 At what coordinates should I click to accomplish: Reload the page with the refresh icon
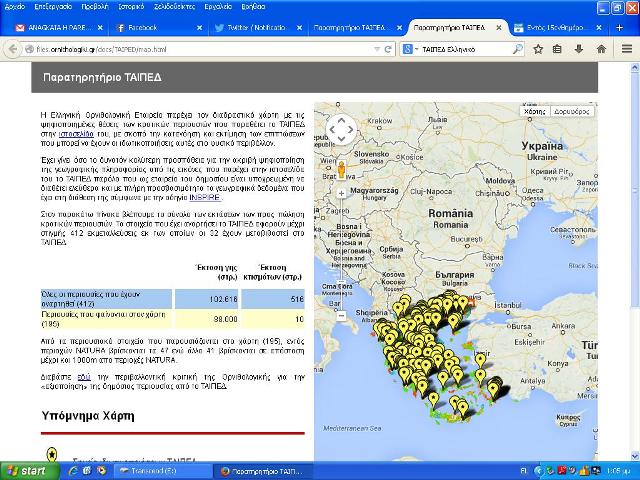point(388,48)
